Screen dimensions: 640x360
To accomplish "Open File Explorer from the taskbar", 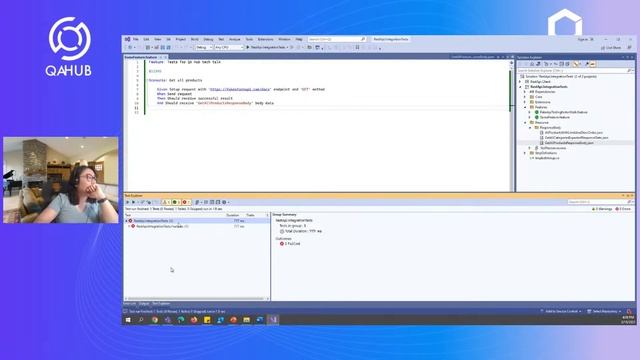I will 247,320.
